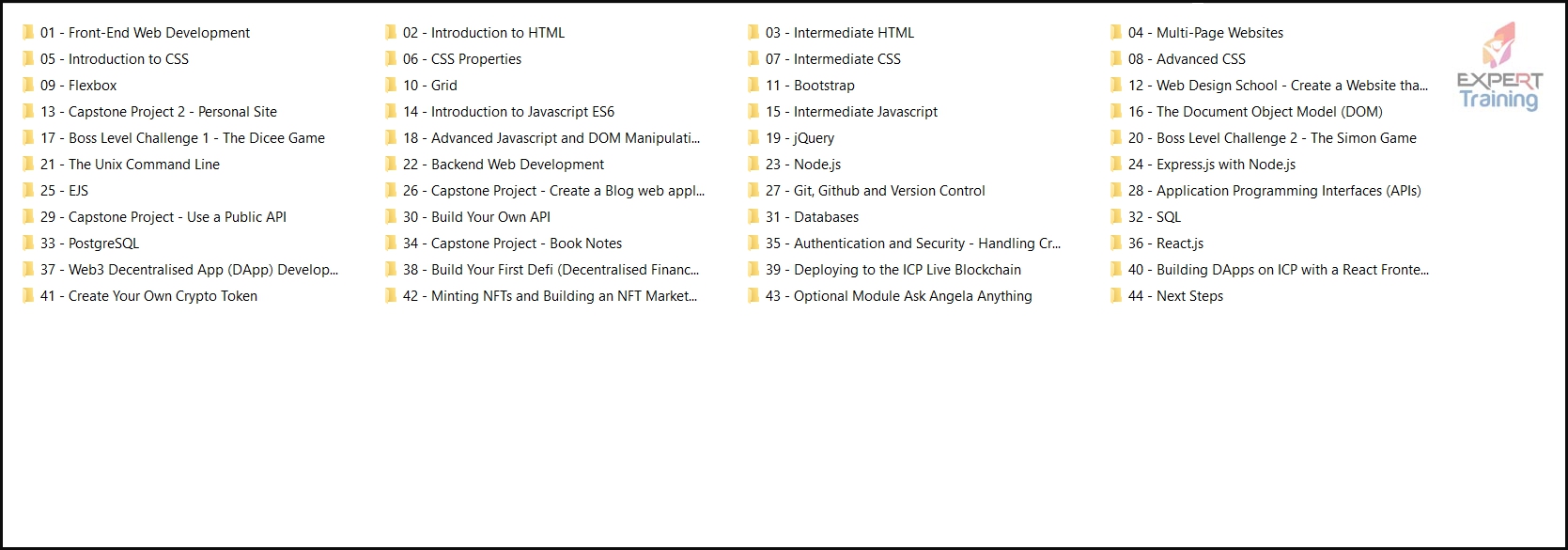Click the folder icon next to 10 - Grid
The image size is (1568, 550).
pos(391,86)
